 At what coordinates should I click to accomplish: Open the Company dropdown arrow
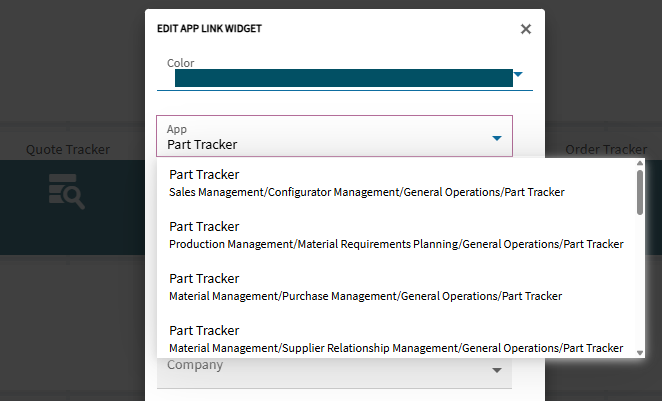(497, 372)
